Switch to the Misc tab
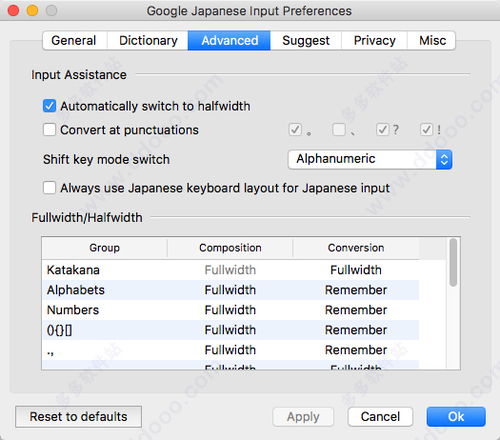 [432, 40]
